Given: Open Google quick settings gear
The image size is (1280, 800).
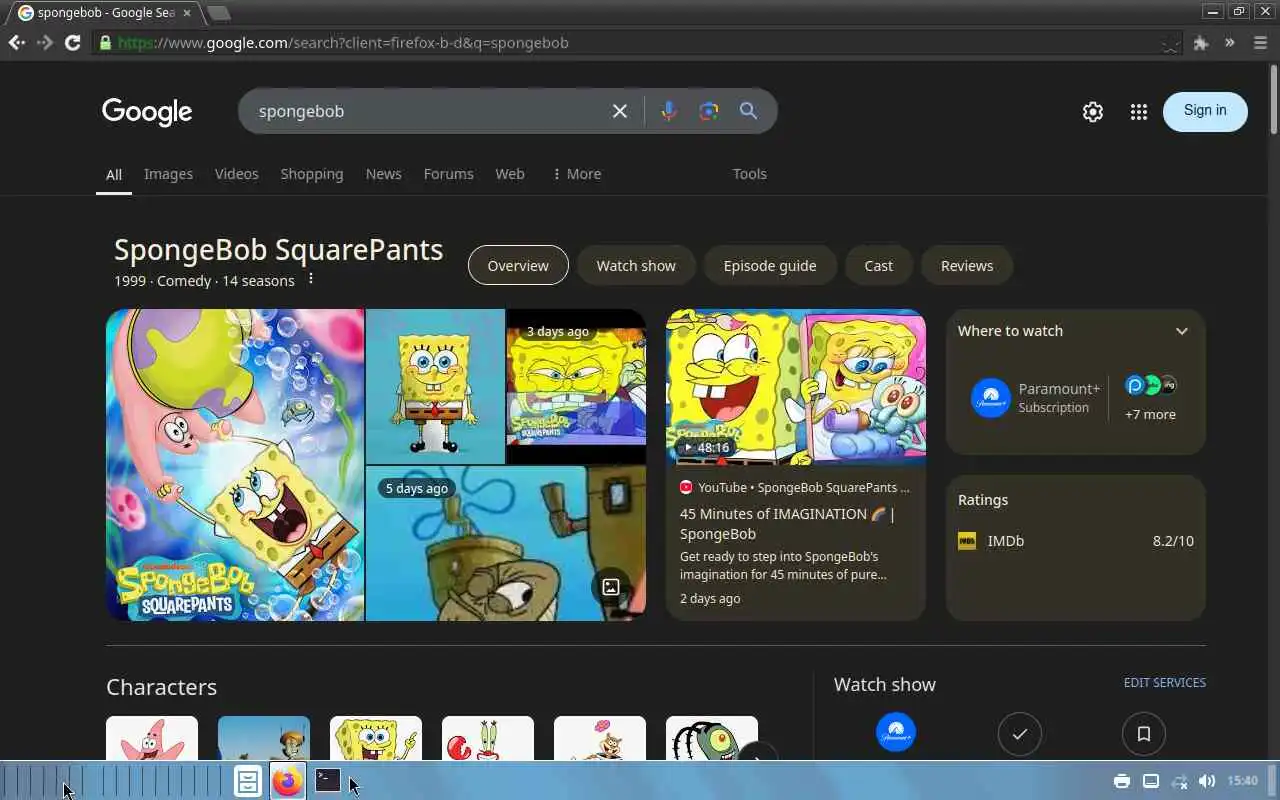Looking at the screenshot, I should [1093, 112].
